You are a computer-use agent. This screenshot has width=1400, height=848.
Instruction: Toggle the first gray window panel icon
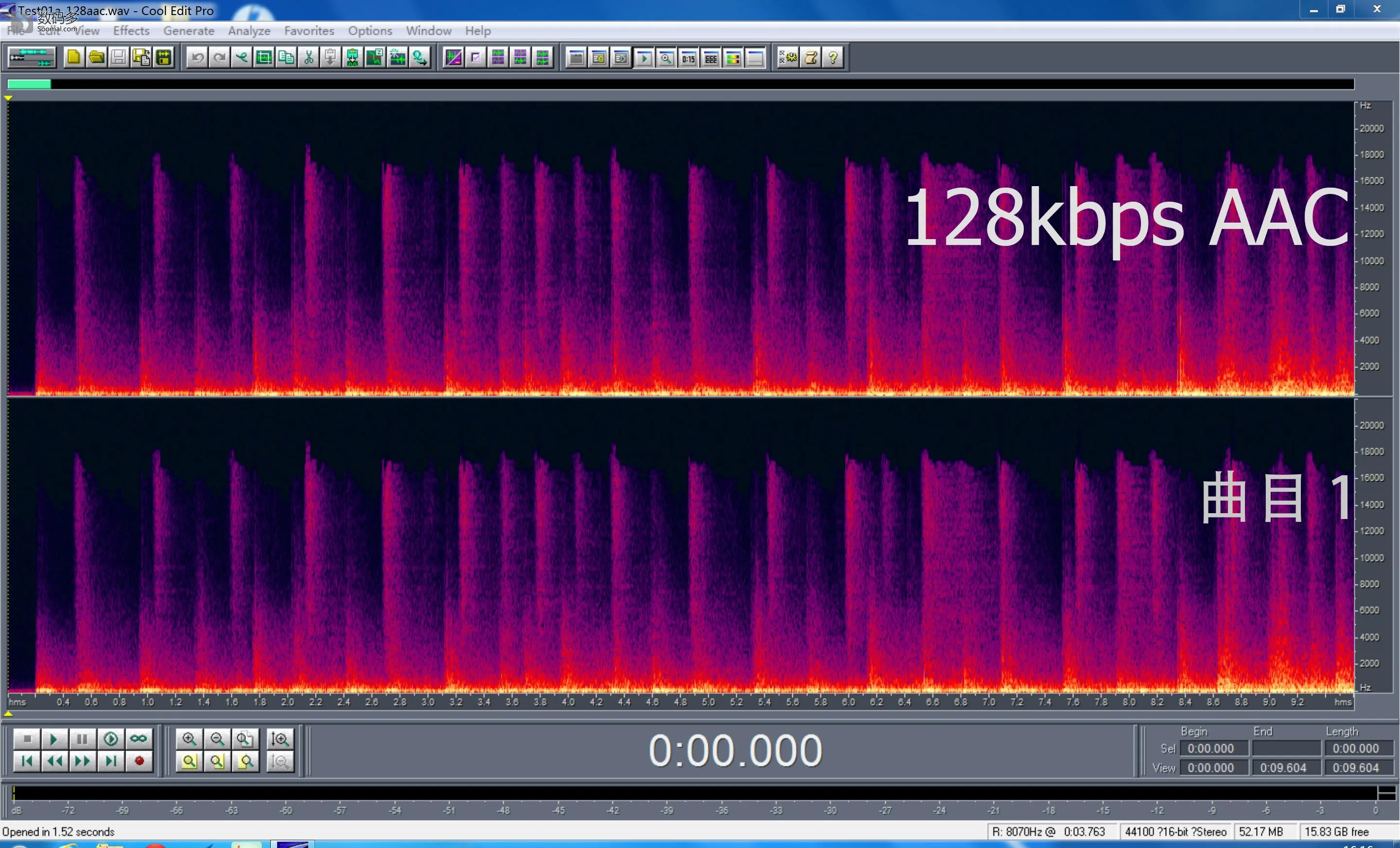coord(577,57)
